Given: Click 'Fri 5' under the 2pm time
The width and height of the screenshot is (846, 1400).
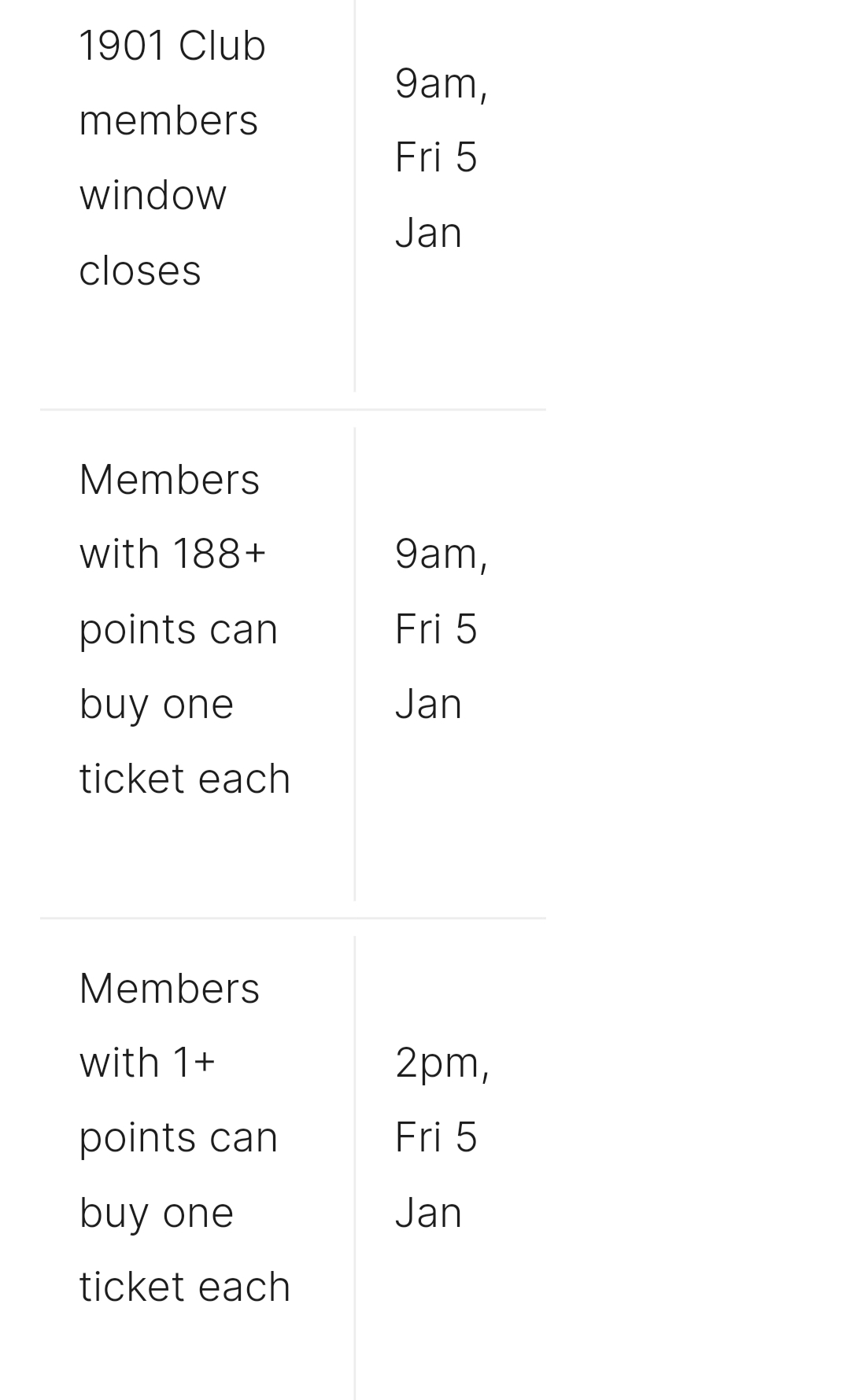Looking at the screenshot, I should pos(436,1137).
